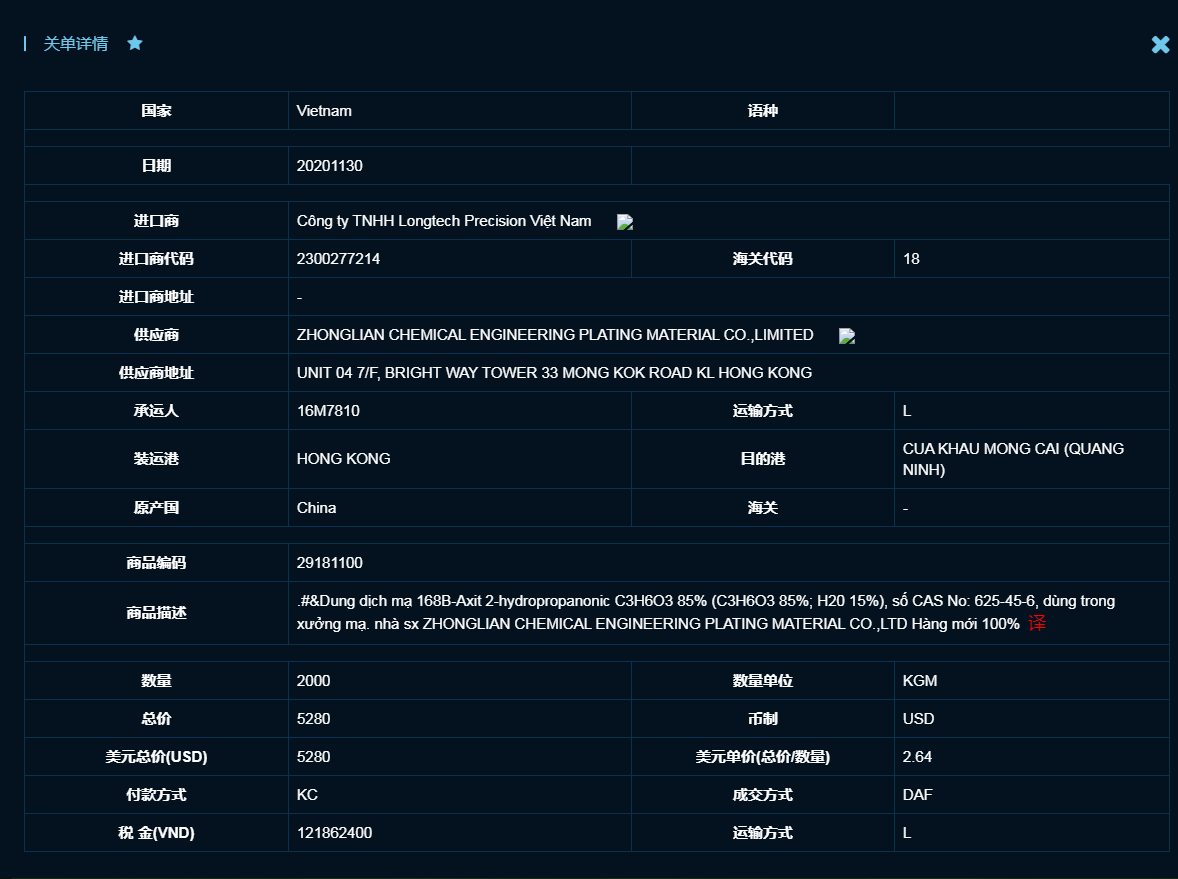Screen dimensions: 1178x879
Task: Select HS code 29181100
Action: tap(329, 562)
